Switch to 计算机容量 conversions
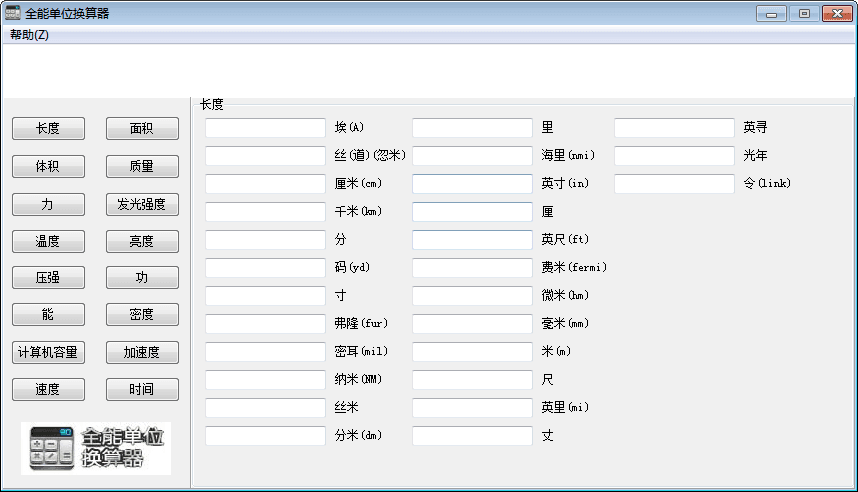The image size is (858, 492). click(x=48, y=353)
